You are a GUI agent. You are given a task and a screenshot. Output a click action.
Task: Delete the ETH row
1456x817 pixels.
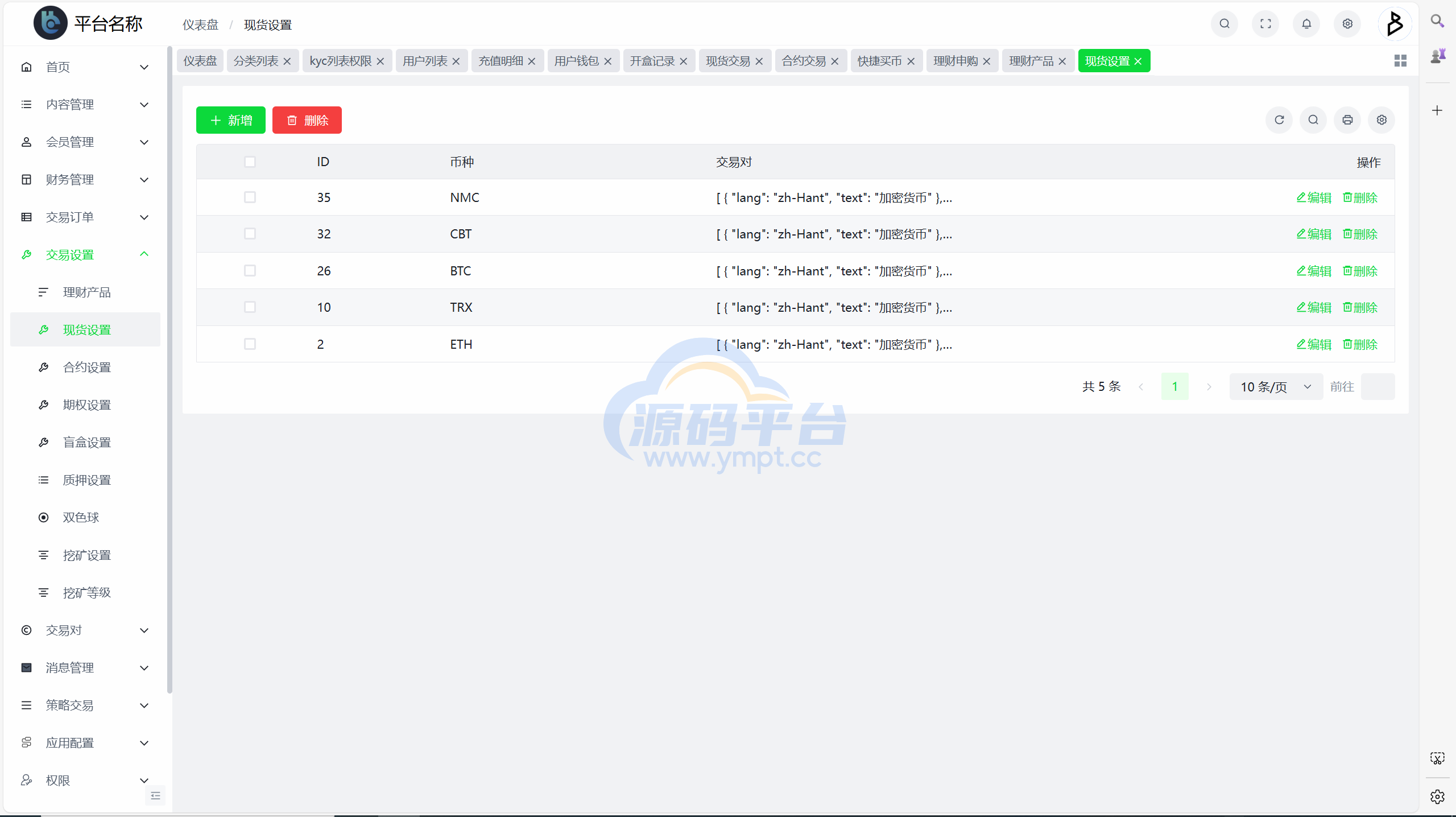(1360, 344)
